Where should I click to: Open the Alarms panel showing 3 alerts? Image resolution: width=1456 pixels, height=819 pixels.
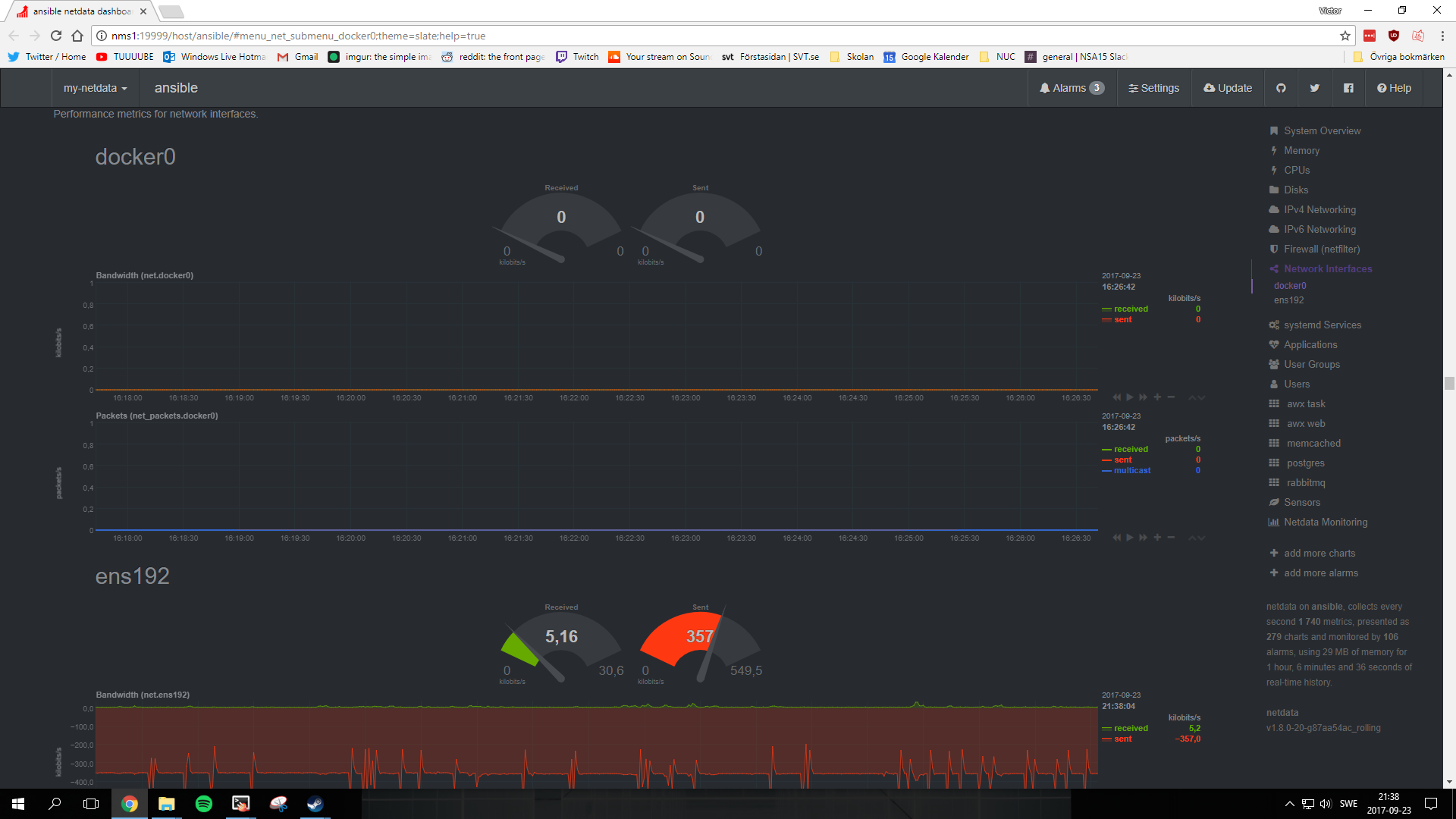click(x=1072, y=88)
